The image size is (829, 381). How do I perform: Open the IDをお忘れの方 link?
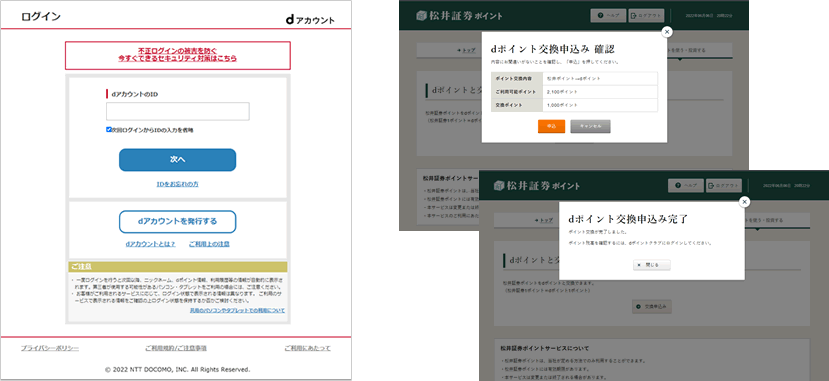click(x=178, y=184)
